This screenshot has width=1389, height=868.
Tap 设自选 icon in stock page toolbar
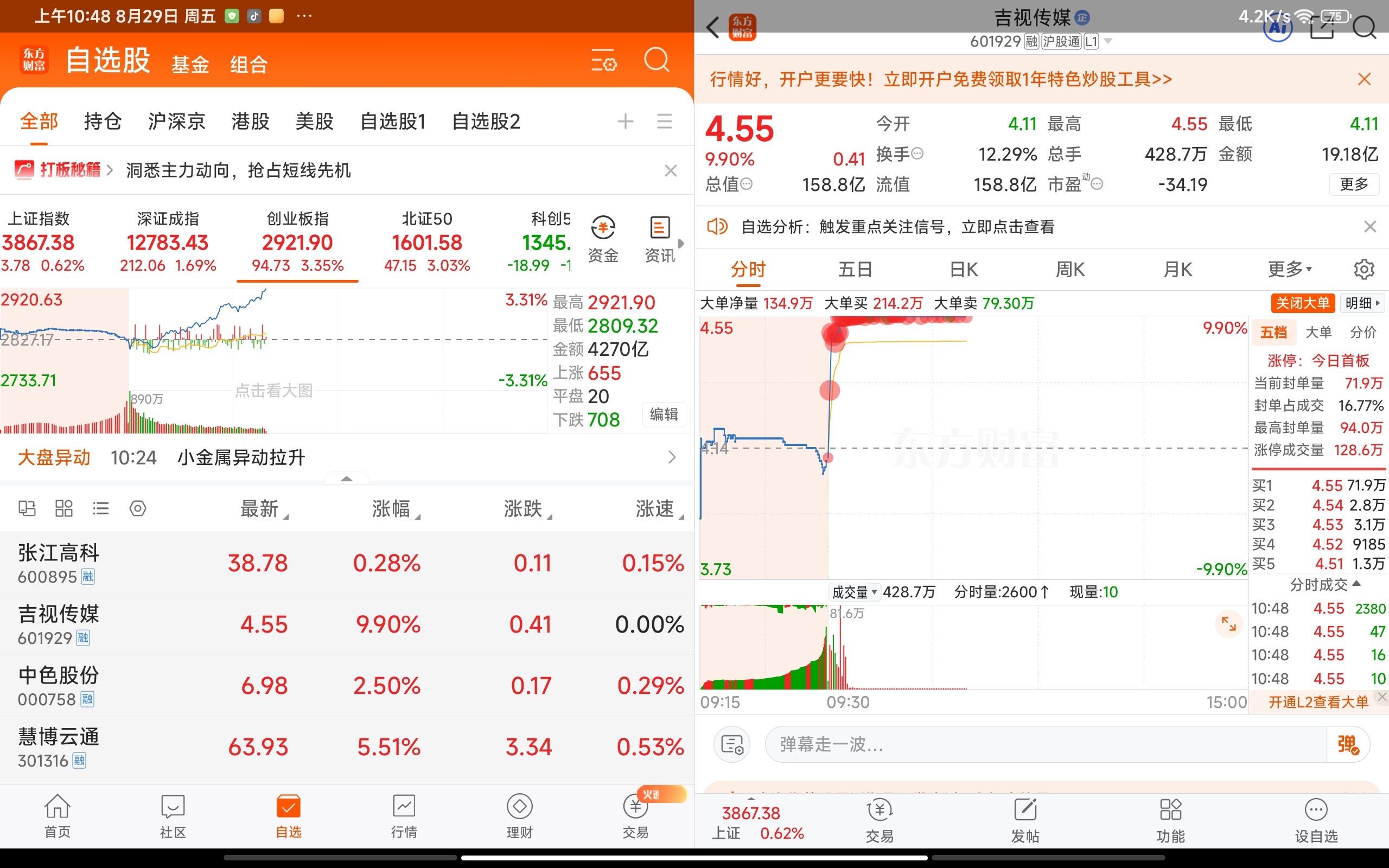click(x=1316, y=820)
